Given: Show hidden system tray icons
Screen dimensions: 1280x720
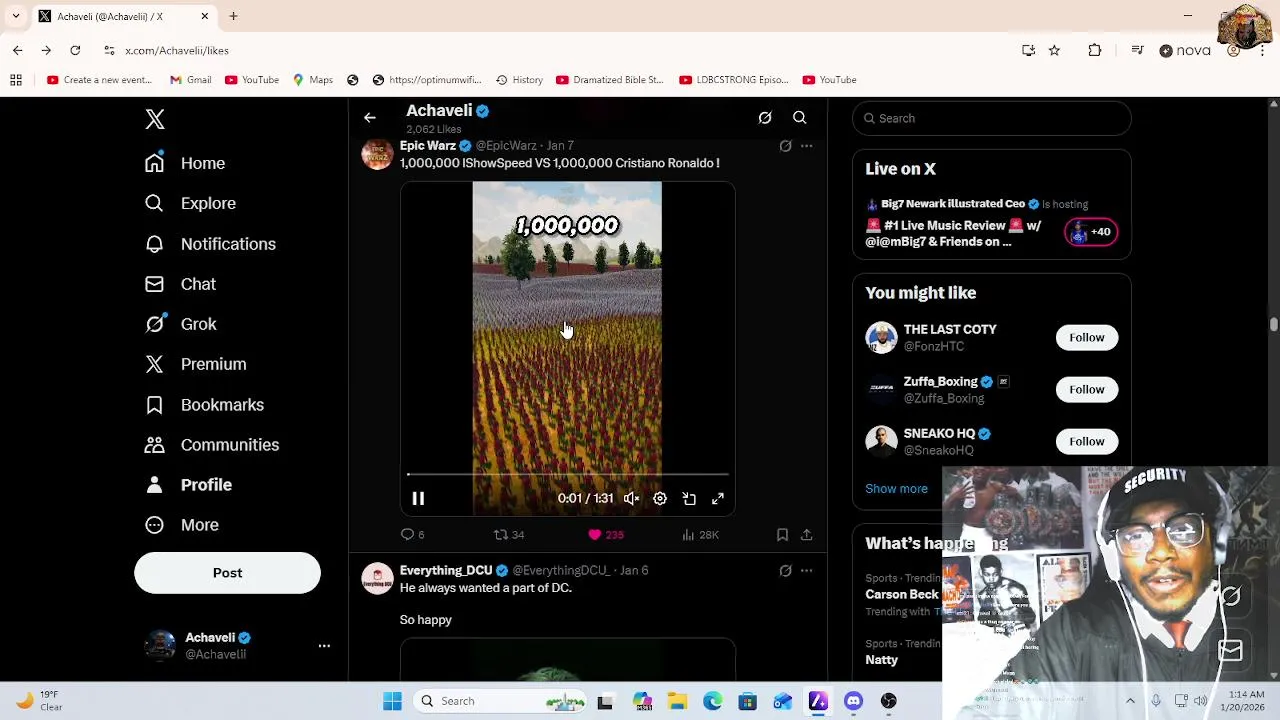Looking at the screenshot, I should [1130, 701].
